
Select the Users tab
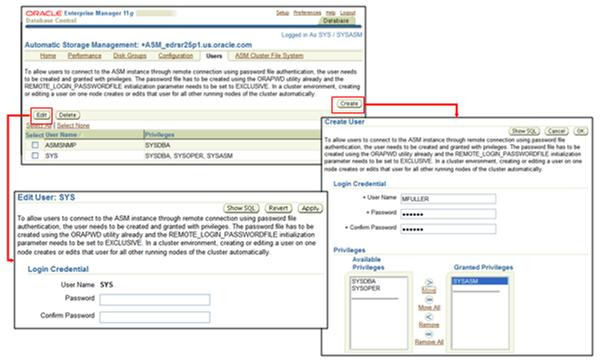214,56
